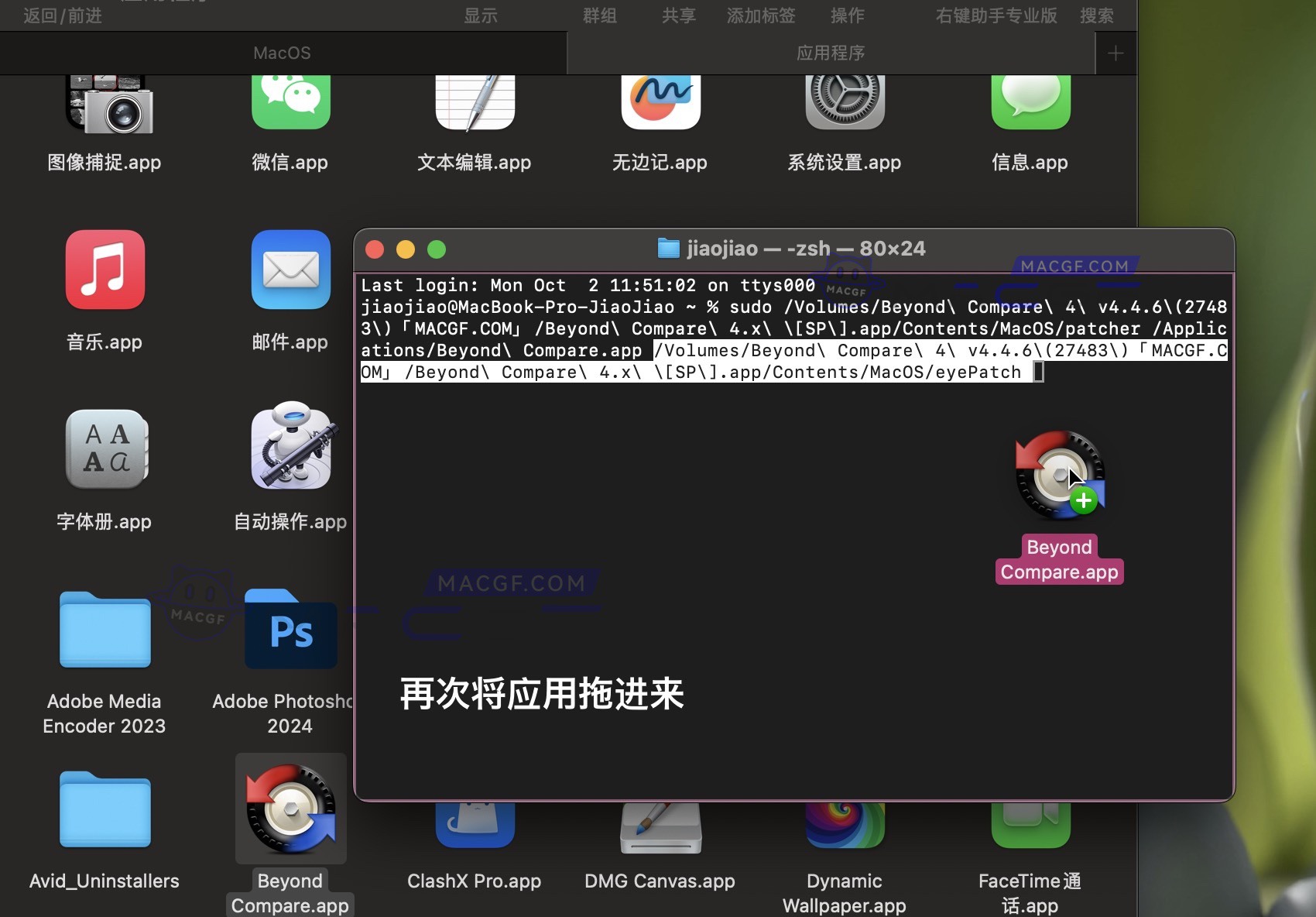
Task: Open the Adobe Media Encoder 2023 folder
Action: [104, 630]
